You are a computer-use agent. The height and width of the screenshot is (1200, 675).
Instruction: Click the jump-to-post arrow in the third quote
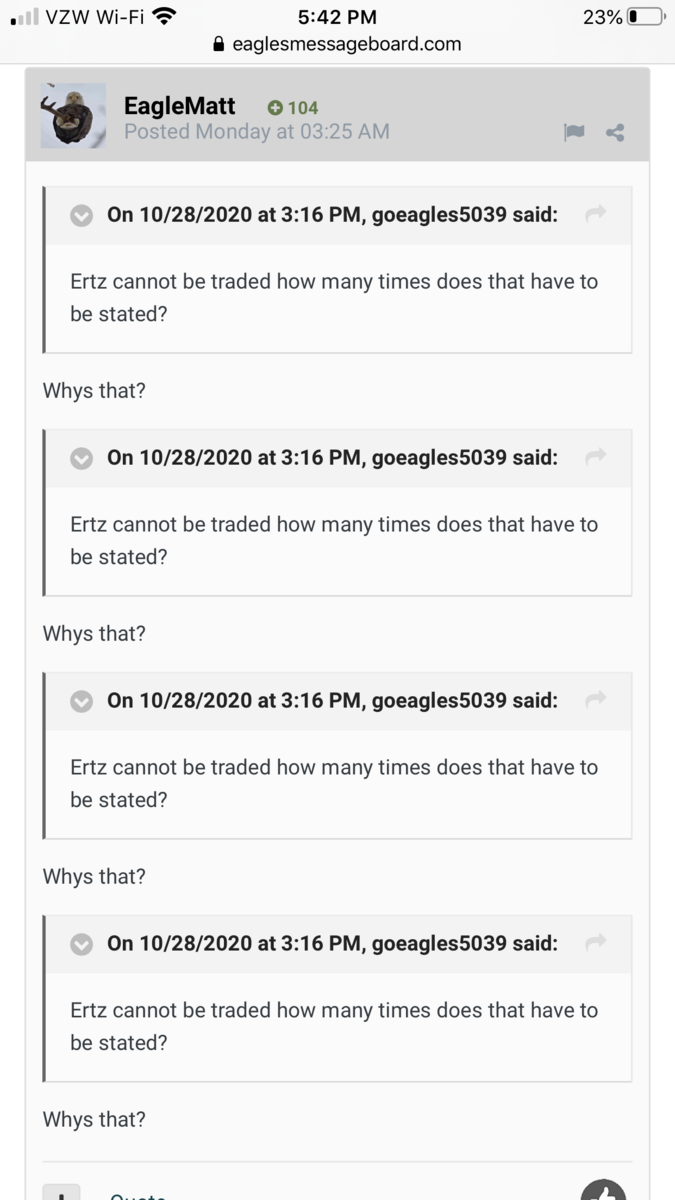click(x=596, y=699)
